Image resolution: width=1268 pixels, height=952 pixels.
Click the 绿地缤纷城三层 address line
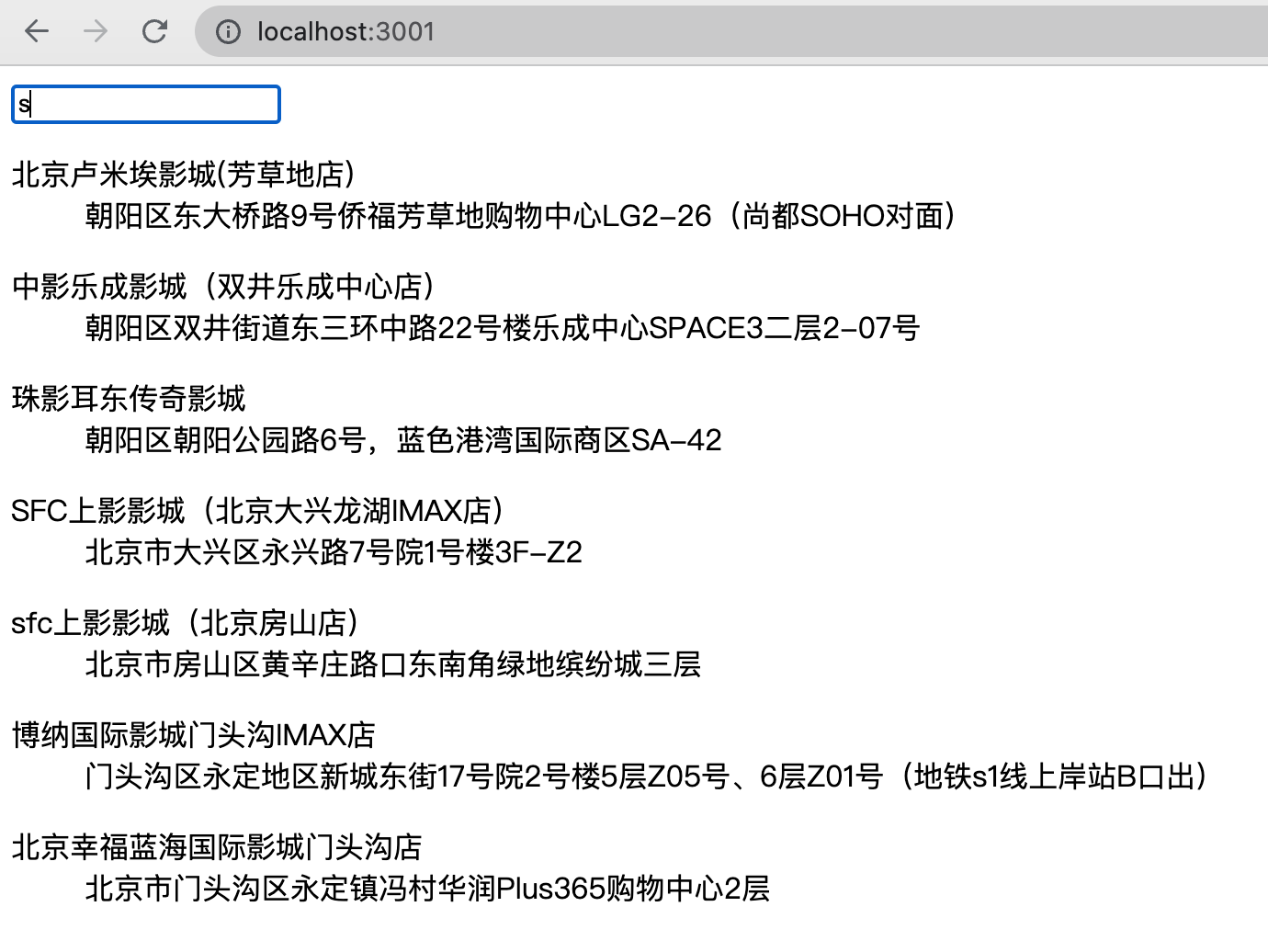(392, 664)
